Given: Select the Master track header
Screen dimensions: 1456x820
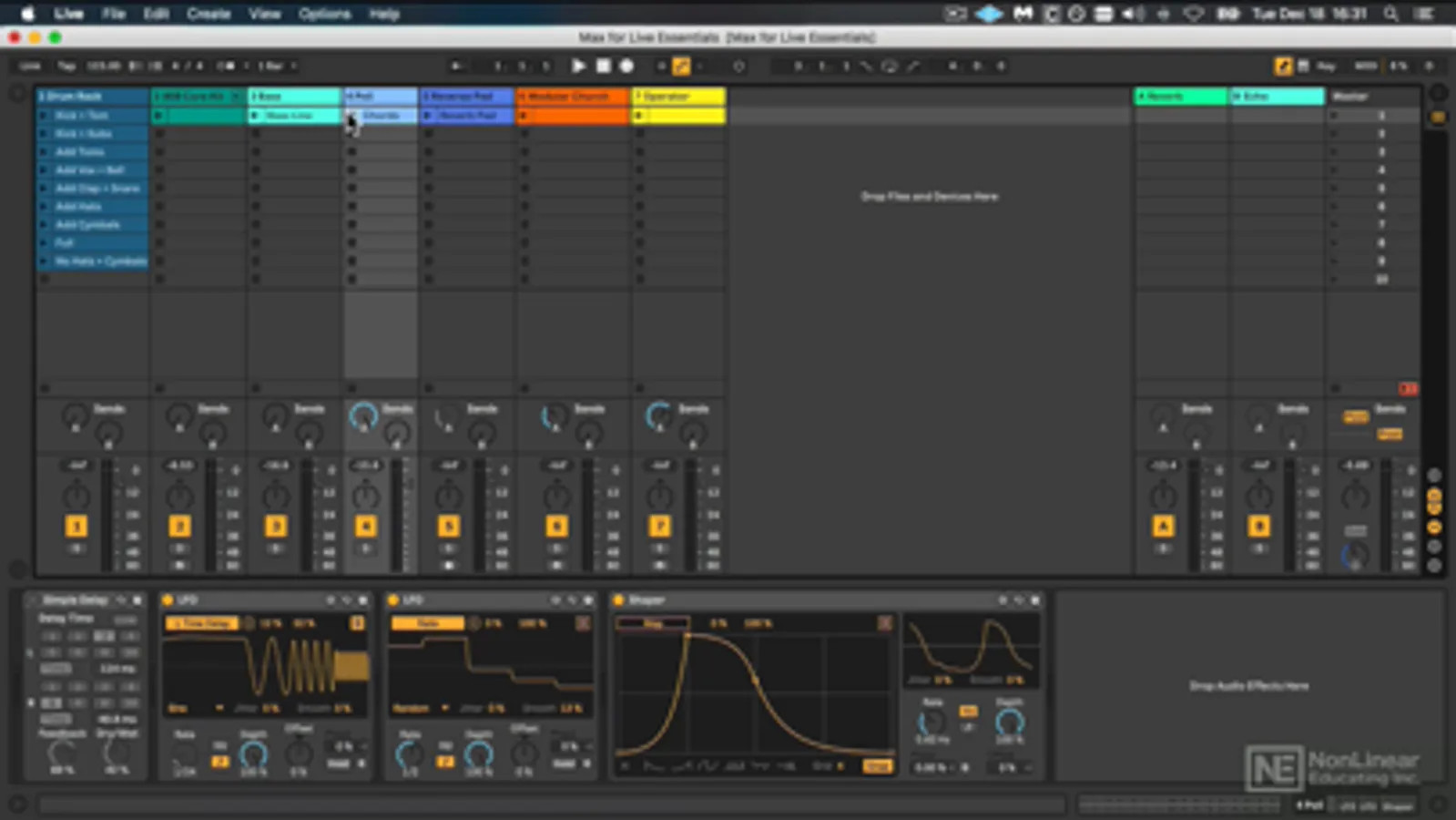Looking at the screenshot, I should click(1372, 96).
